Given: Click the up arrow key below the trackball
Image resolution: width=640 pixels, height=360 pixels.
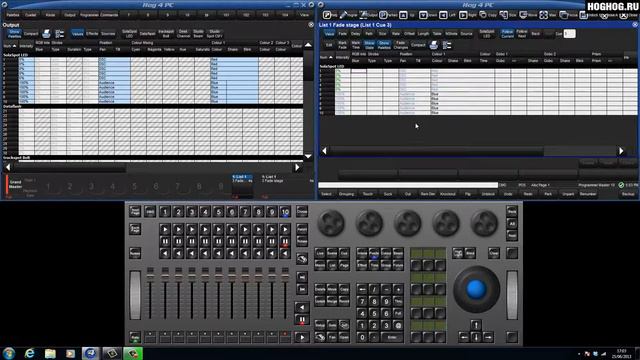Looking at the screenshot, I should click(476, 325).
